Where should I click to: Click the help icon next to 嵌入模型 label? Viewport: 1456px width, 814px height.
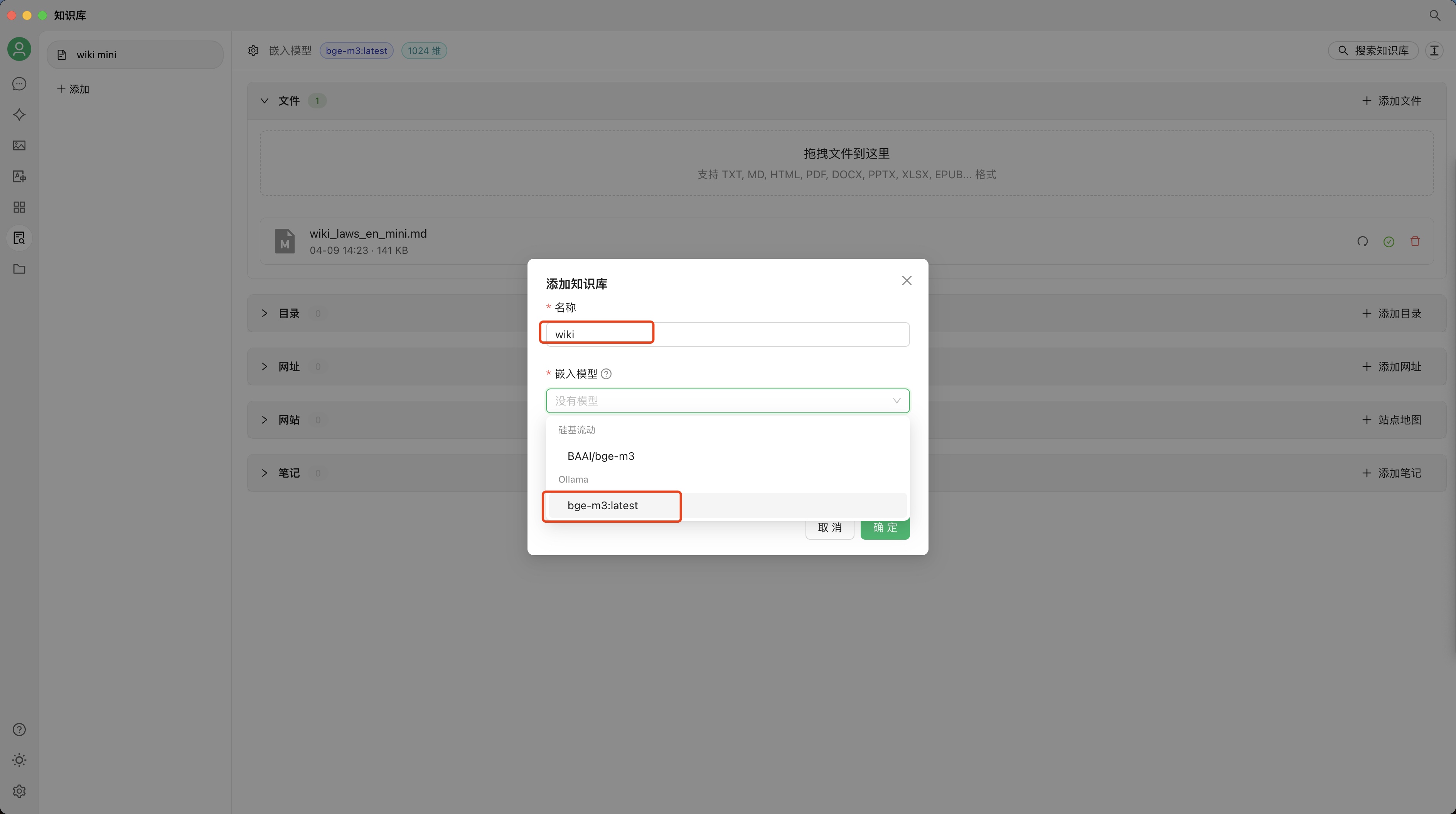(x=606, y=374)
